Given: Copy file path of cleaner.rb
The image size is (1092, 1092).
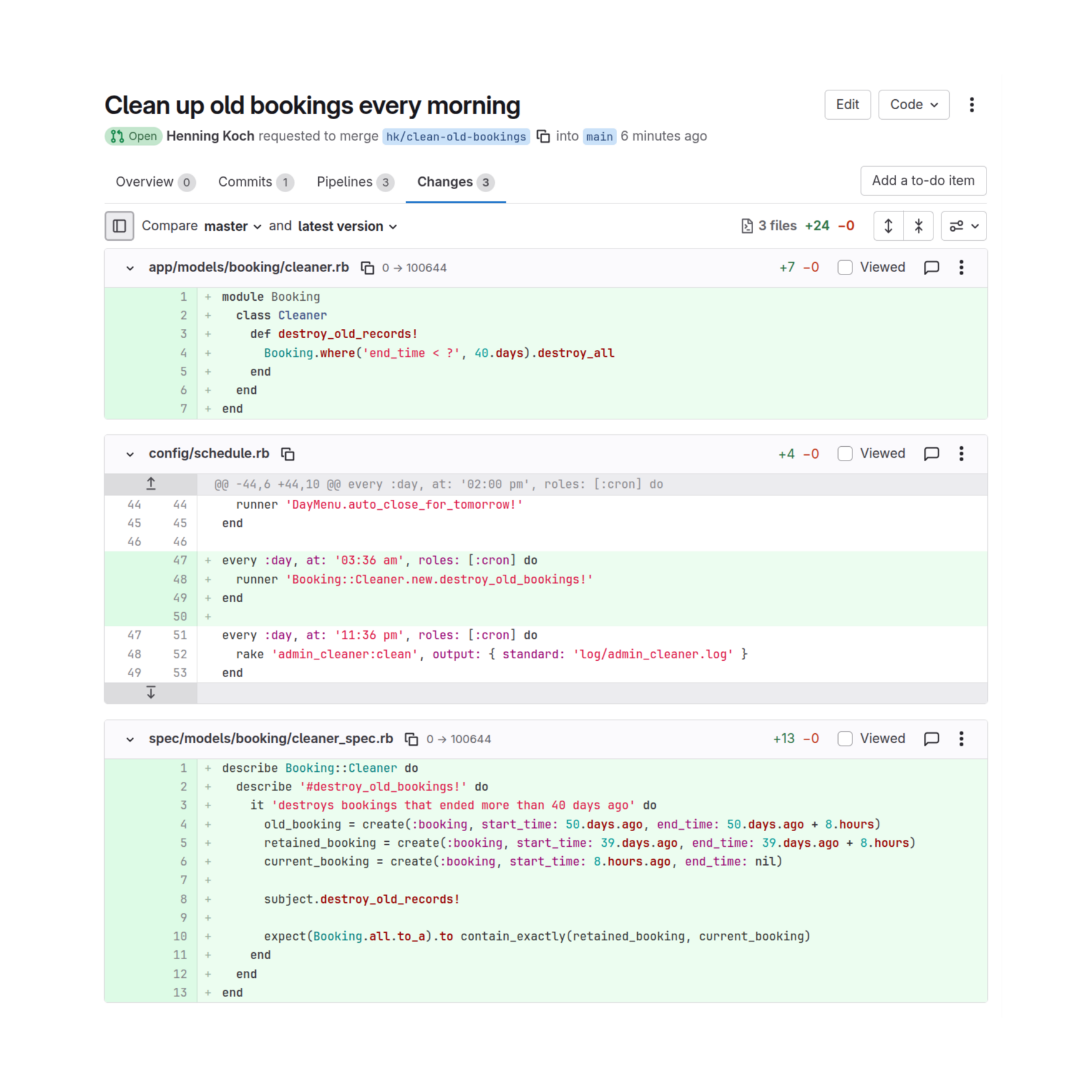Looking at the screenshot, I should pos(368,268).
